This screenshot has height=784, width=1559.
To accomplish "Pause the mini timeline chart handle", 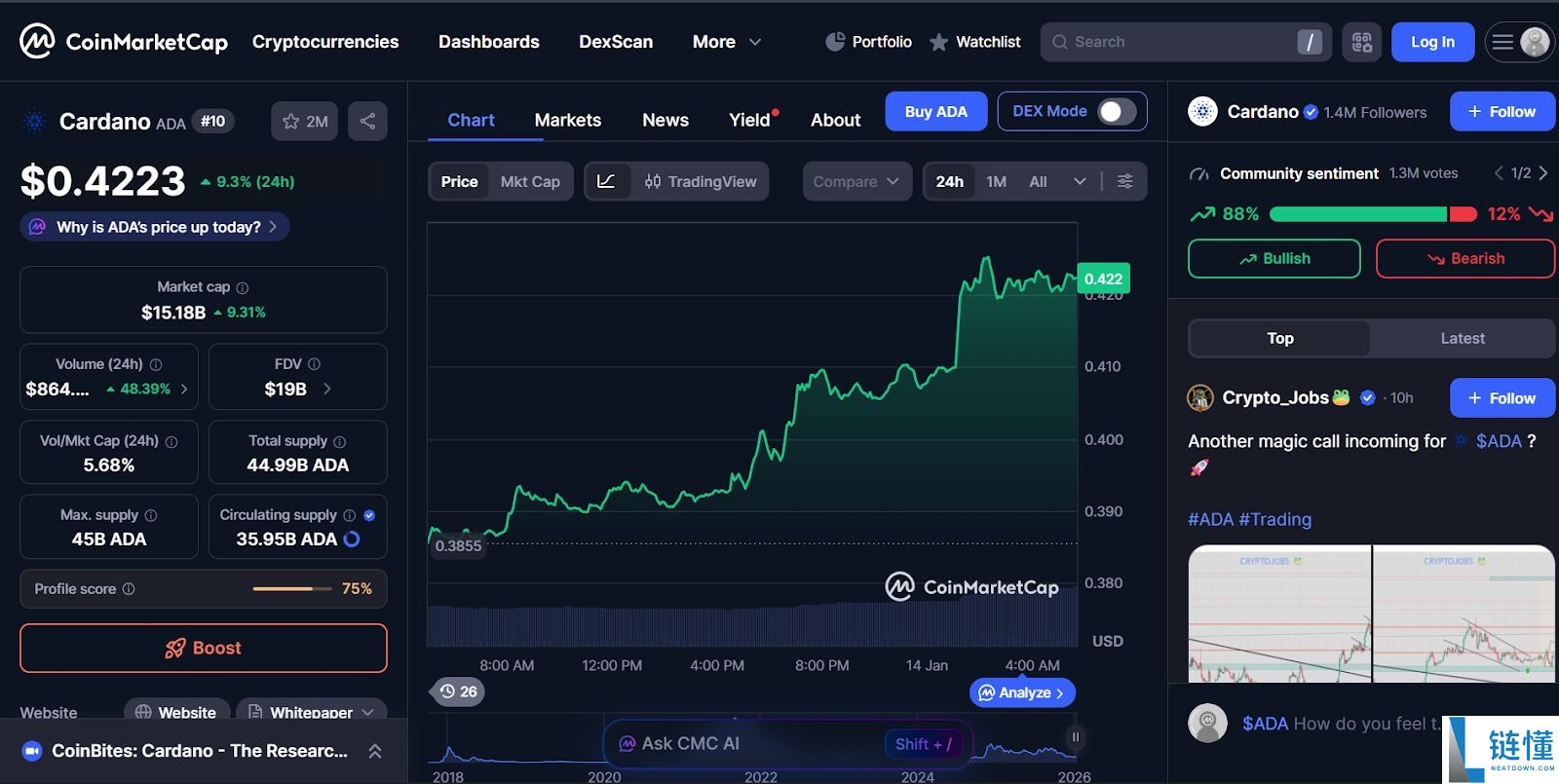I will pyautogui.click(x=1076, y=737).
